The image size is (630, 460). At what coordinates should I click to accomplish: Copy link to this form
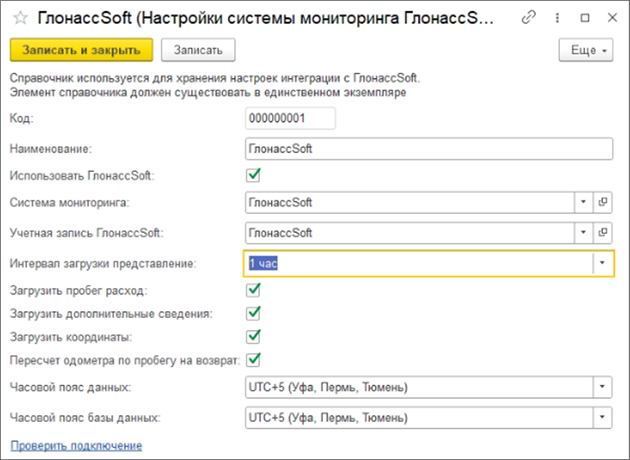pyautogui.click(x=528, y=18)
